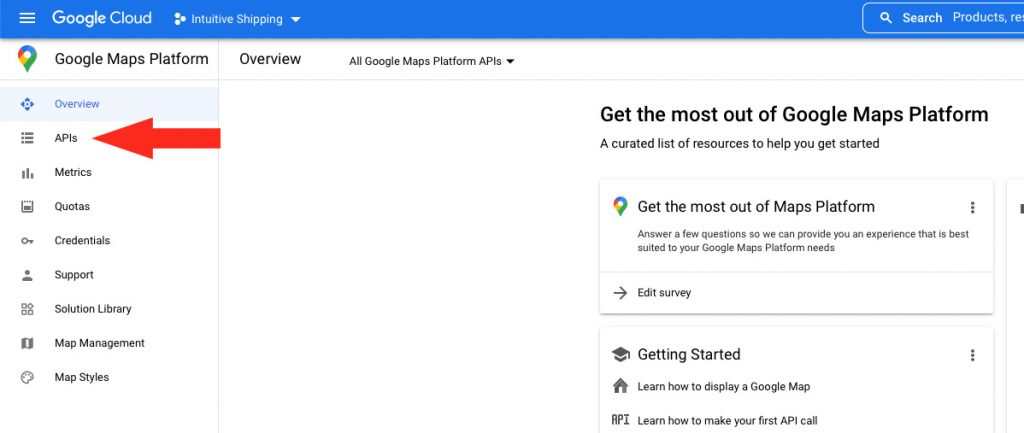Click the Overview page heading

[x=270, y=59]
